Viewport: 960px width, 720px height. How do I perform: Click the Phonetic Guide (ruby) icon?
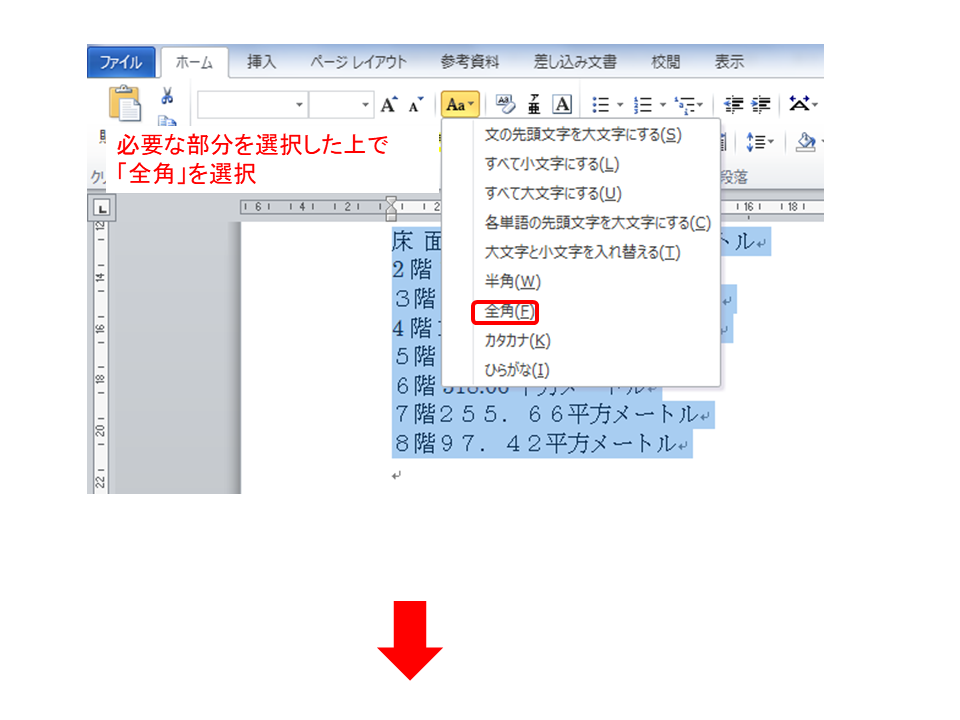[534, 104]
